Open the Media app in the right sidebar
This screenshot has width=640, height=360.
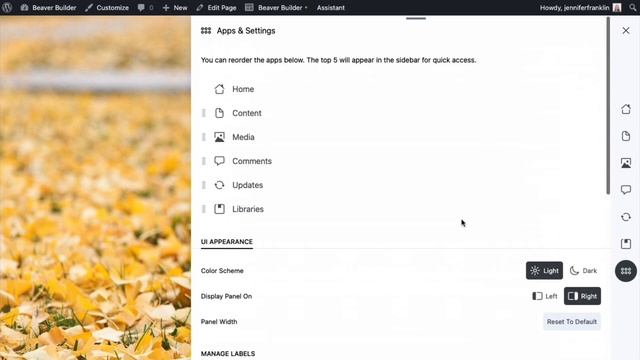click(x=626, y=163)
